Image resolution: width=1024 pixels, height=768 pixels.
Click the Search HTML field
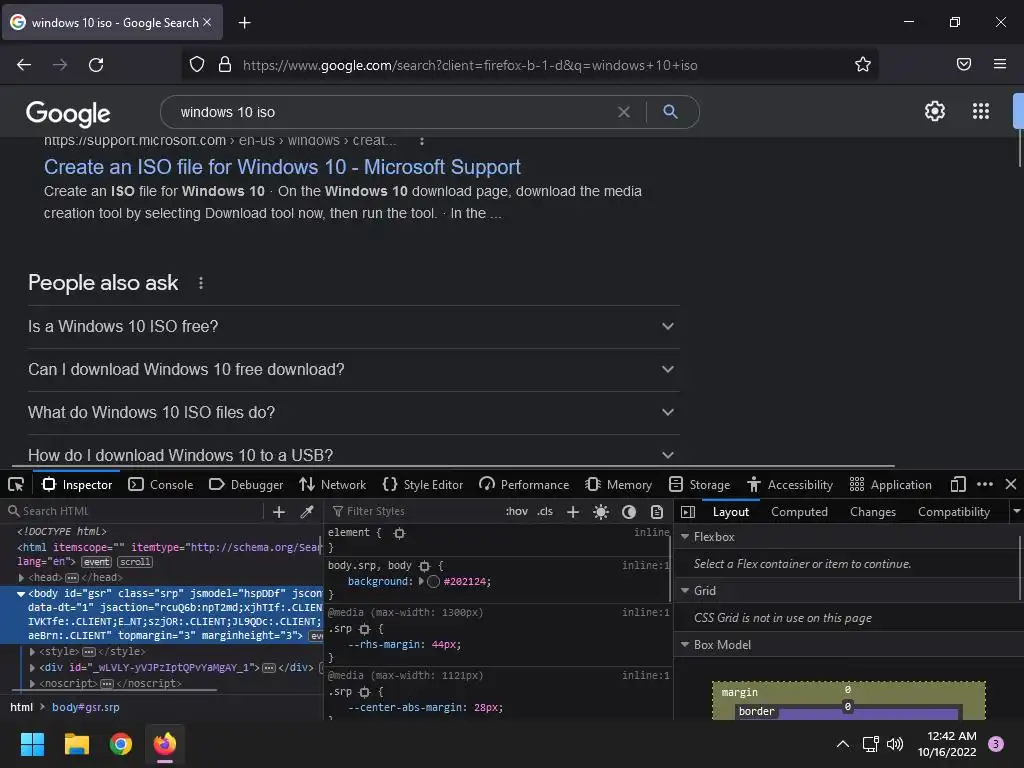click(135, 511)
